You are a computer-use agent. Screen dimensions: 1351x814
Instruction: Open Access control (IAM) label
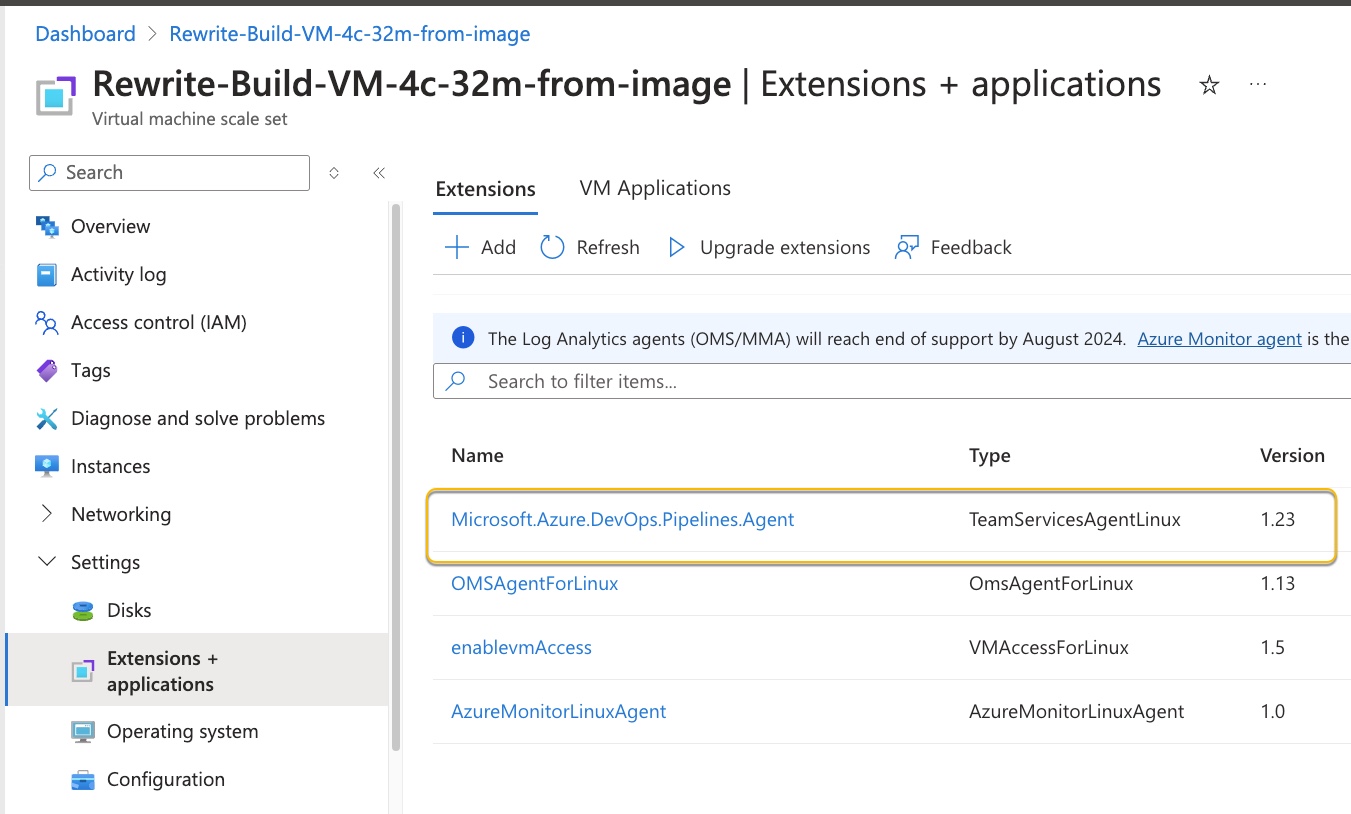[158, 322]
